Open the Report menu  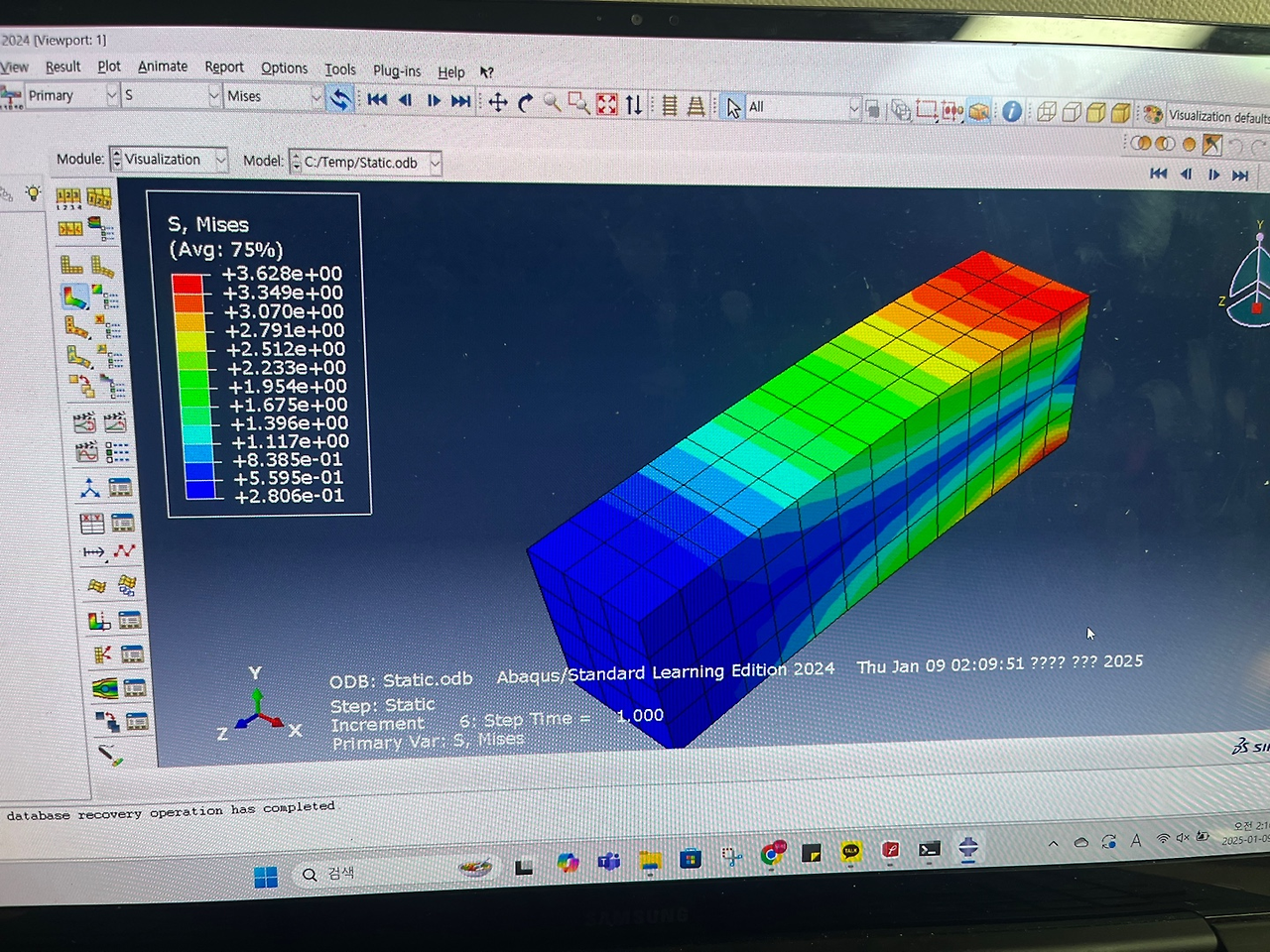click(x=224, y=66)
